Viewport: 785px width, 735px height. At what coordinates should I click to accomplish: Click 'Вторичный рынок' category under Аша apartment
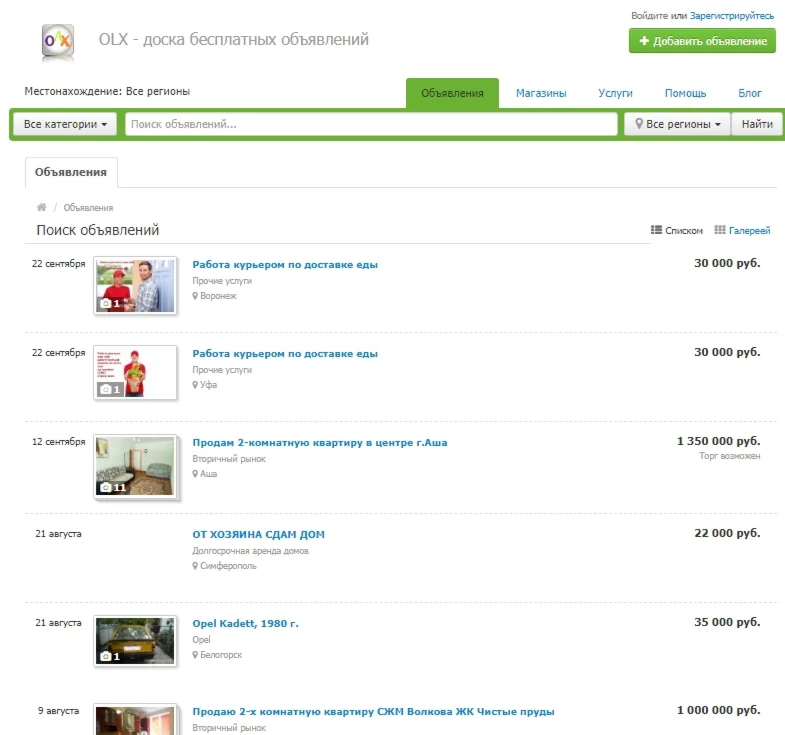tap(229, 459)
